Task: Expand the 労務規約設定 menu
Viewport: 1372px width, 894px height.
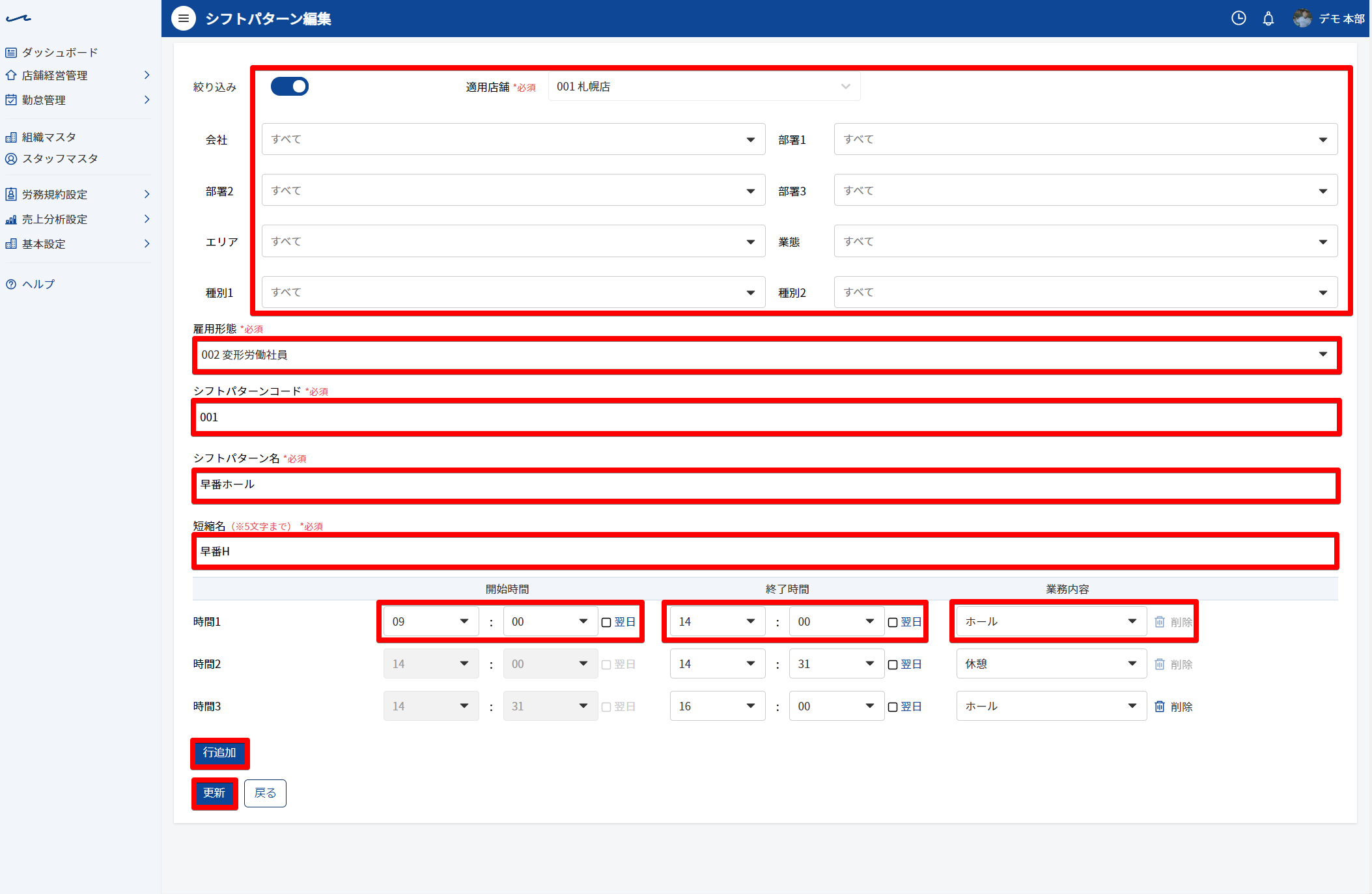Action: 78,194
